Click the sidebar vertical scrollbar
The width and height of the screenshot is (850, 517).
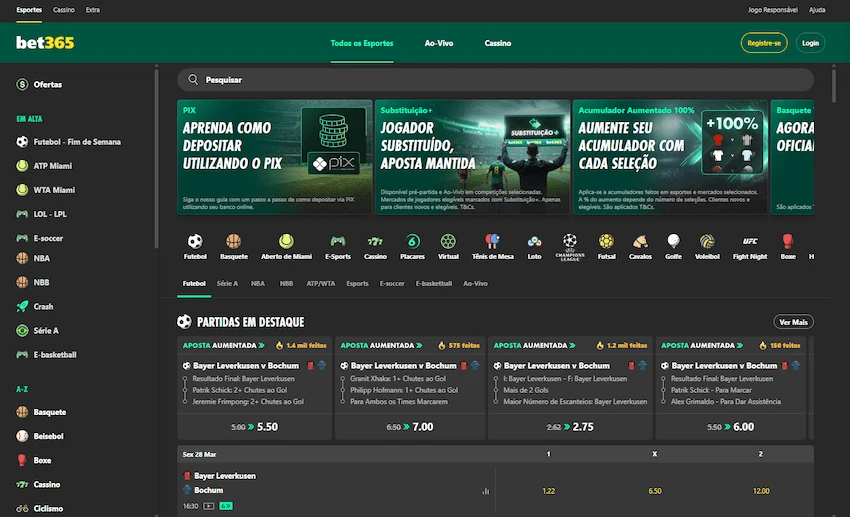(x=157, y=157)
